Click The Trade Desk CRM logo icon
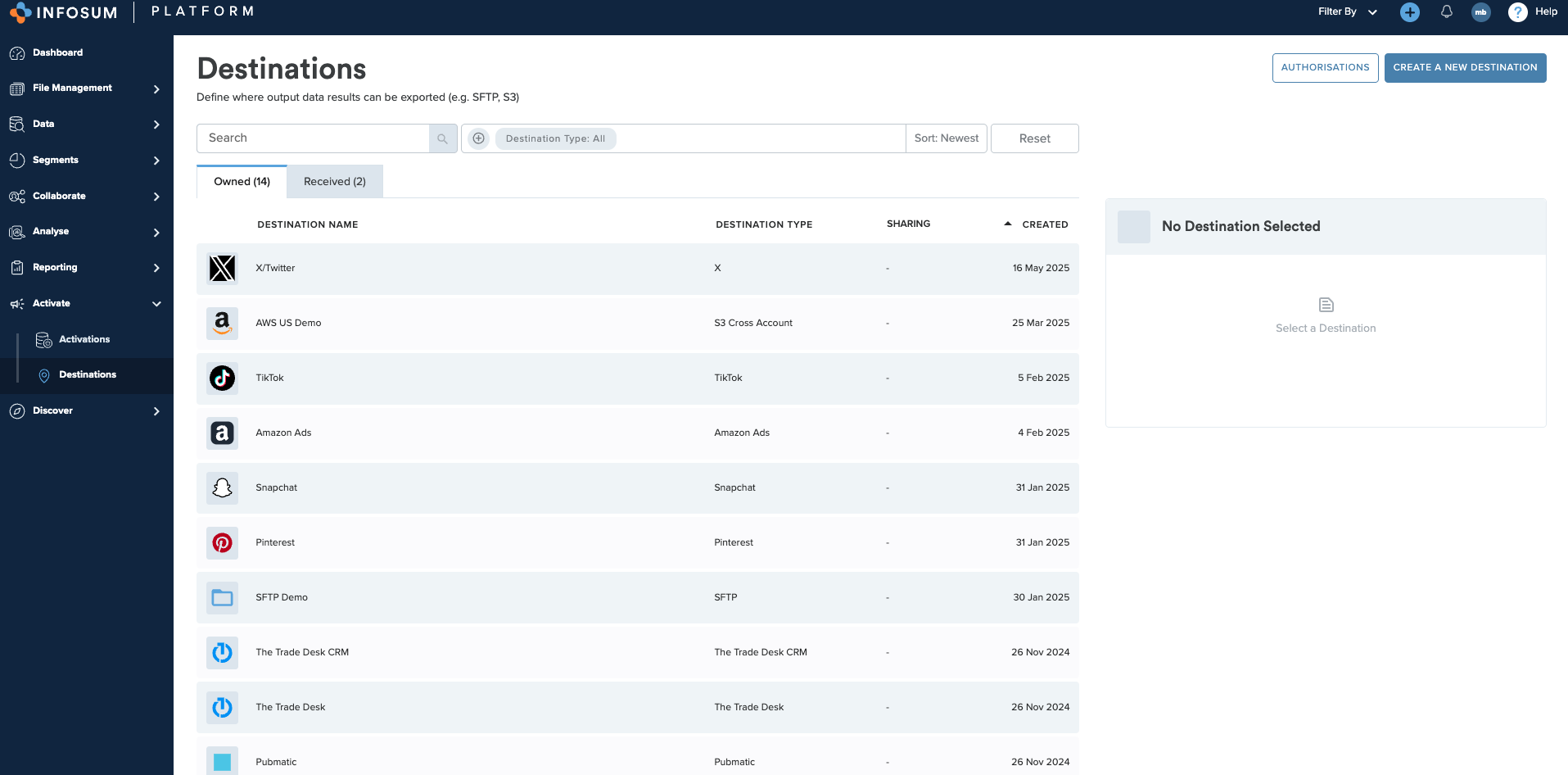The image size is (1568, 775). coord(222,652)
